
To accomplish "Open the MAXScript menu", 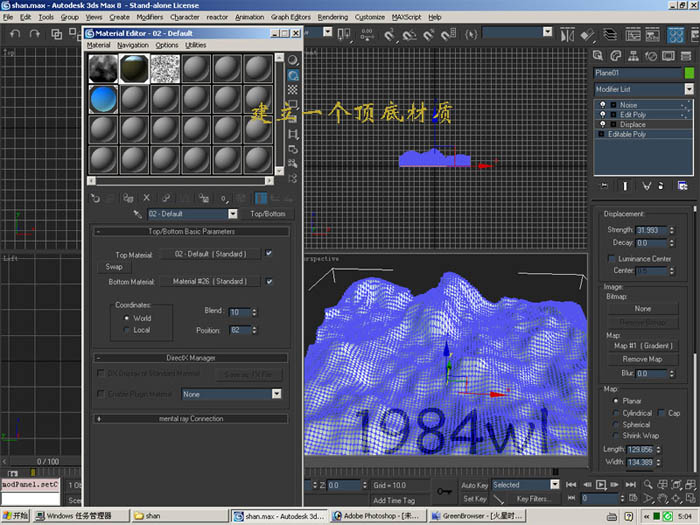I will (x=406, y=17).
